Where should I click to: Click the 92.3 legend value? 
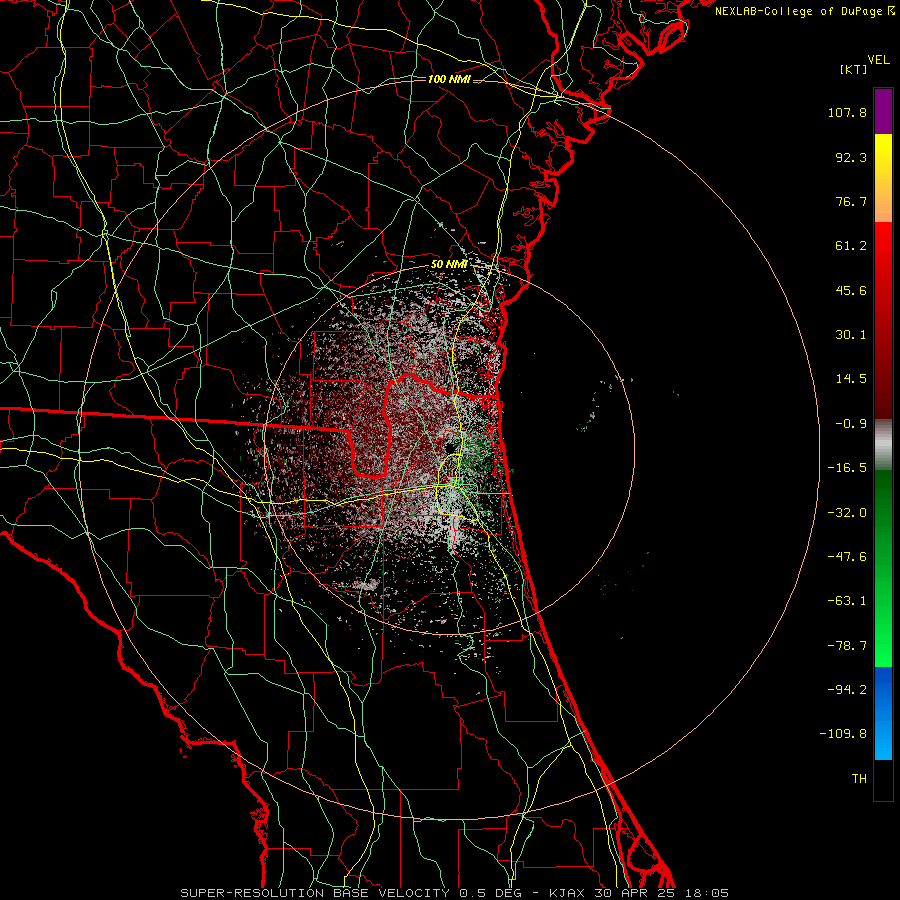(x=851, y=157)
